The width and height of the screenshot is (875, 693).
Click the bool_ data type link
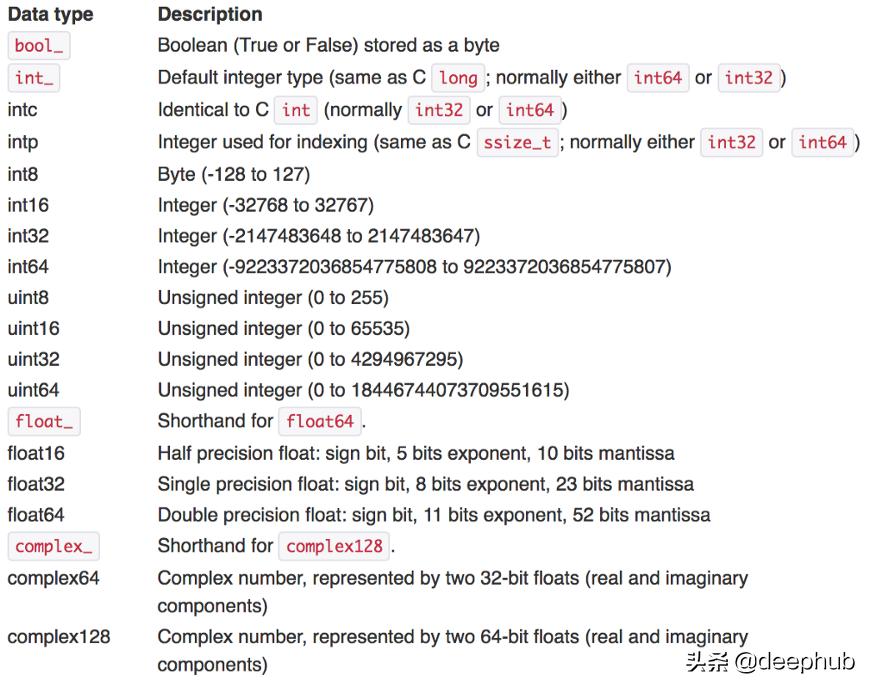pyautogui.click(x=39, y=46)
